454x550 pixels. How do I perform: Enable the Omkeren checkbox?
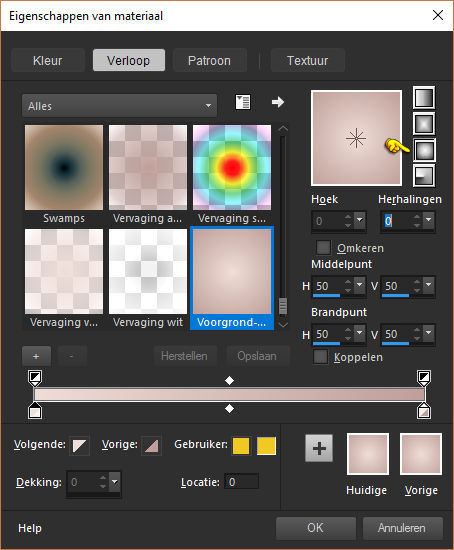[323, 248]
